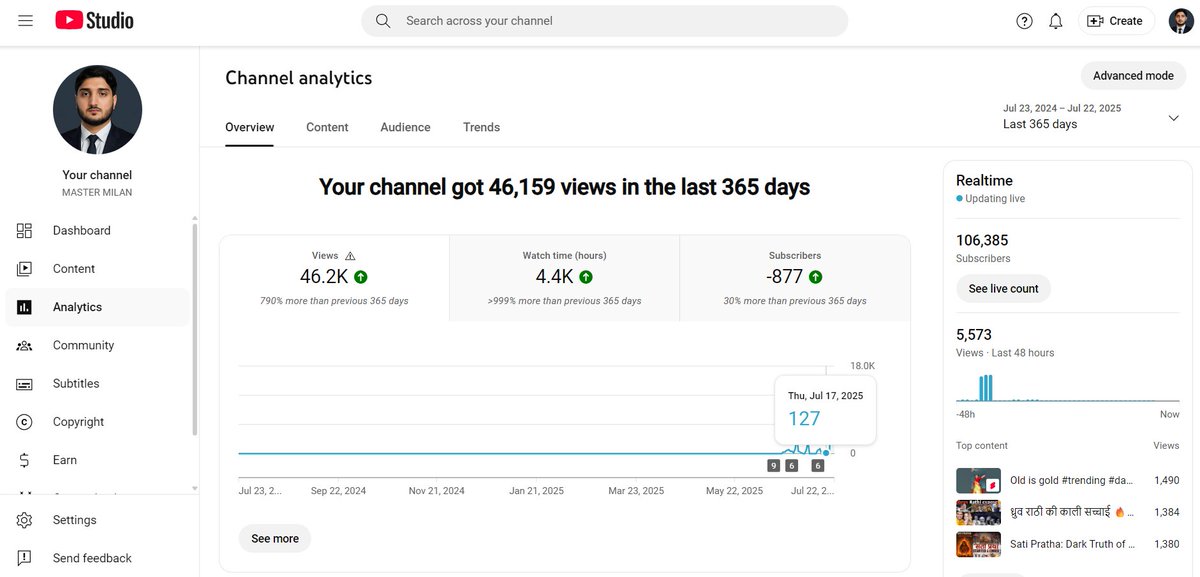Click the Dashboard grid icon
Image resolution: width=1200 pixels, height=577 pixels.
25,231
